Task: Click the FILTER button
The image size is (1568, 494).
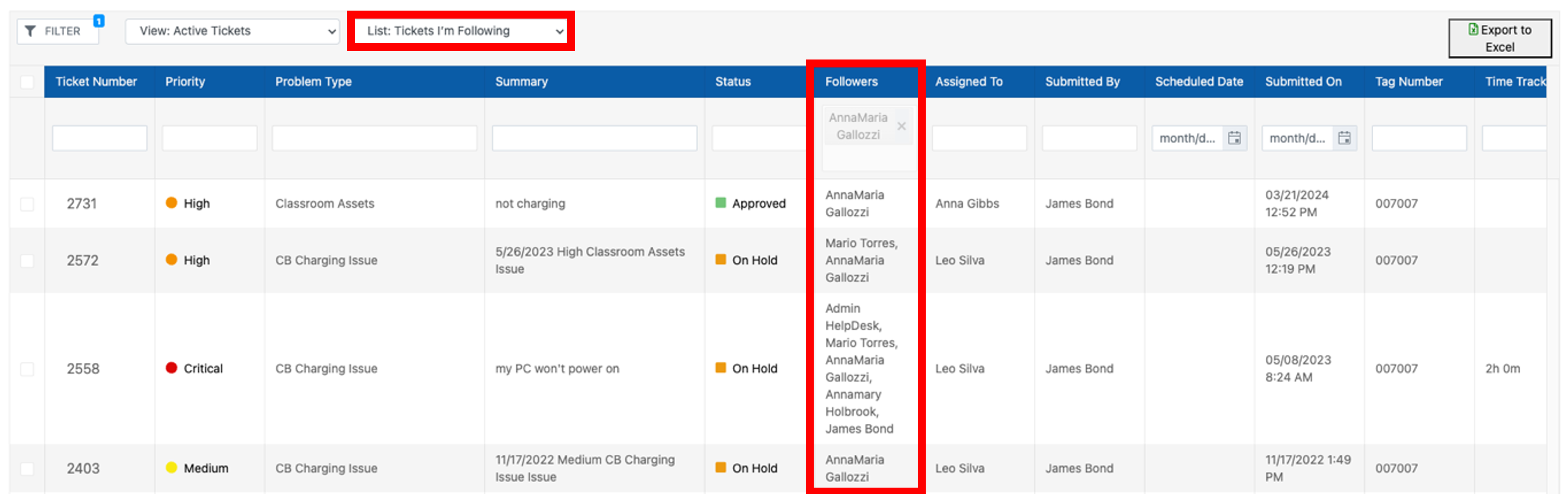Action: (x=58, y=31)
